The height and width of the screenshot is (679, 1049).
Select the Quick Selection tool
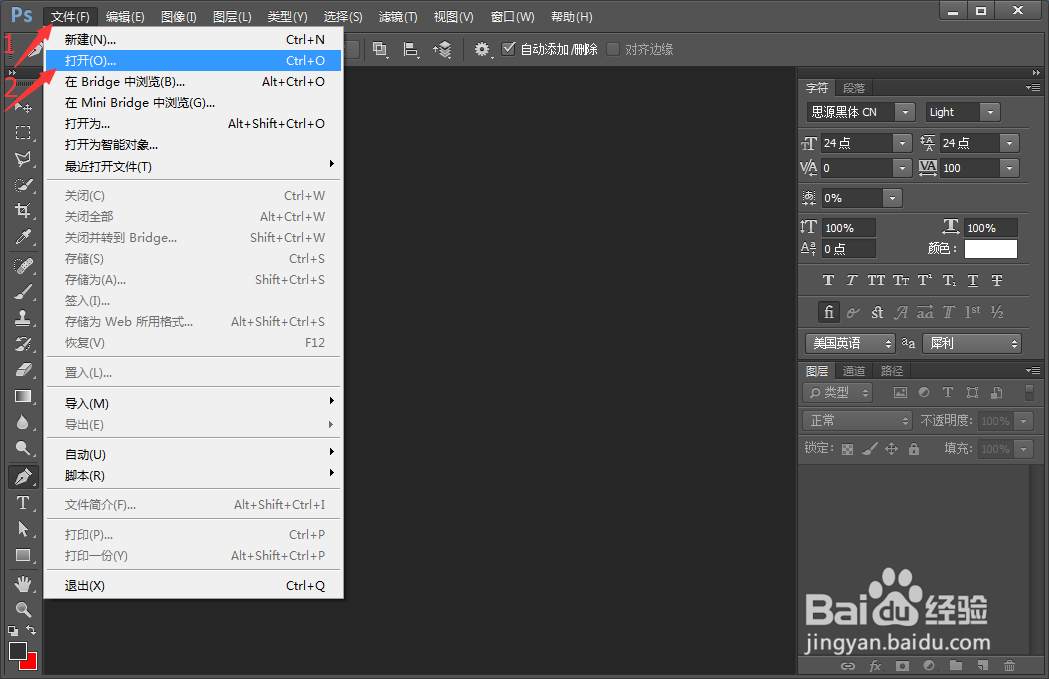pos(23,185)
